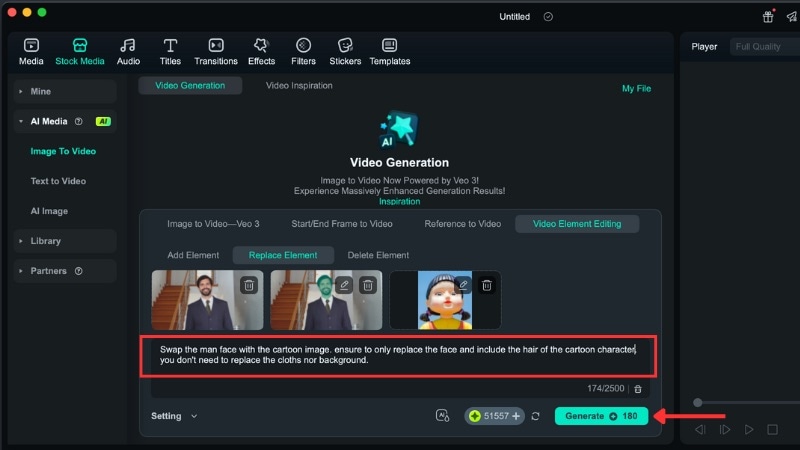Viewport: 800px width, 450px height.
Task: Click the gift box icon
Action: 768,16
